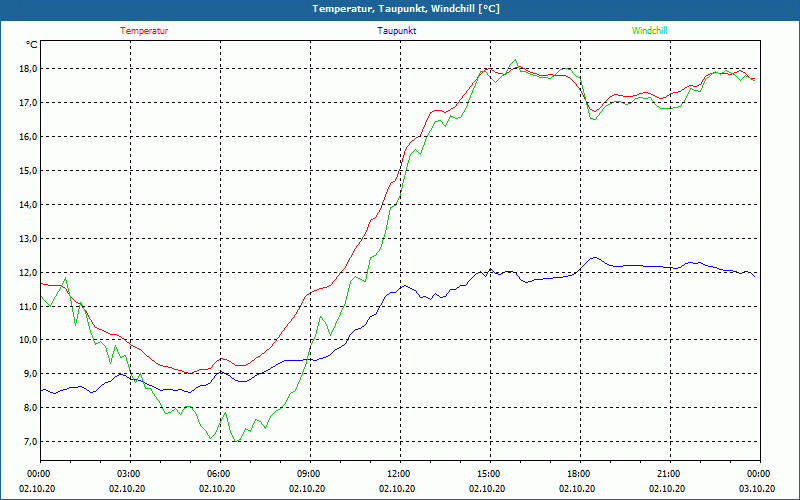Click the dew point peak near 18:30
This screenshot has height=500, width=800.
(x=594, y=258)
